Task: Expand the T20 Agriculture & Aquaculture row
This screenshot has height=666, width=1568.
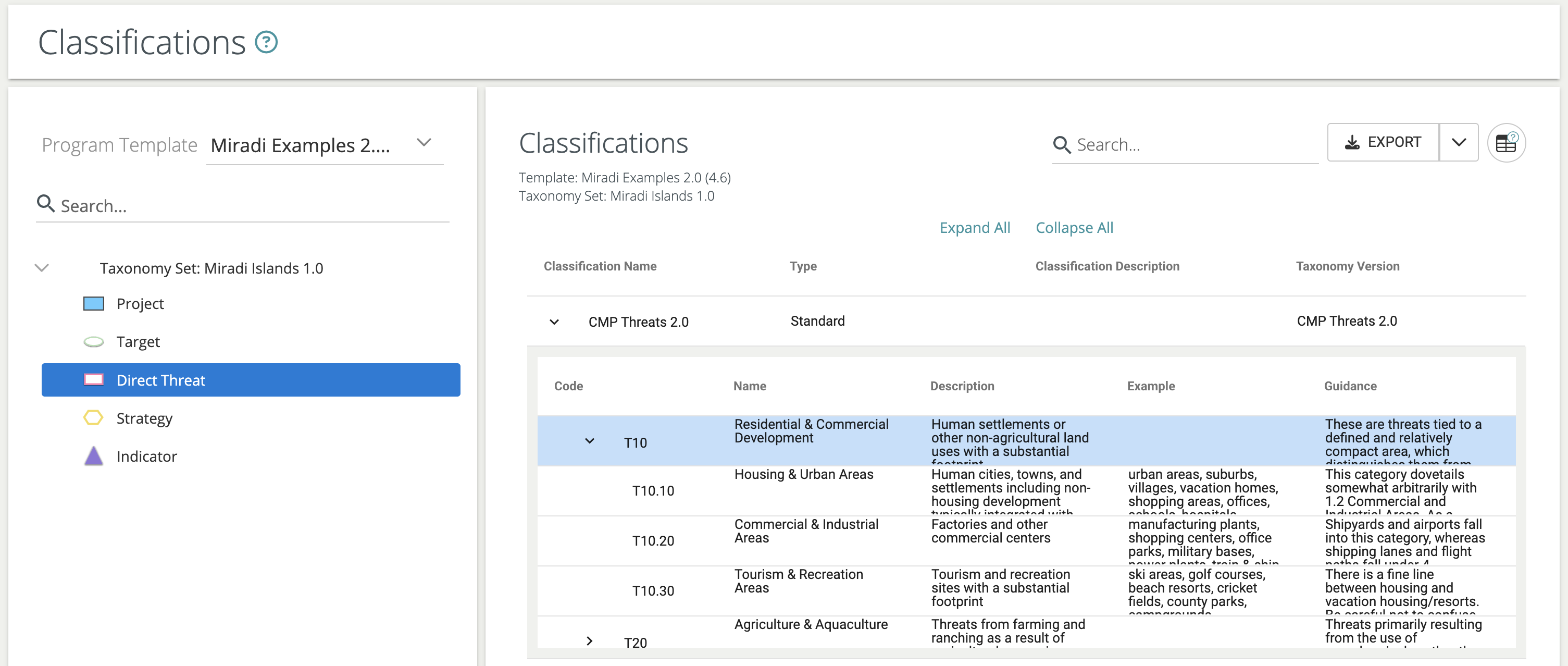Action: (589, 640)
